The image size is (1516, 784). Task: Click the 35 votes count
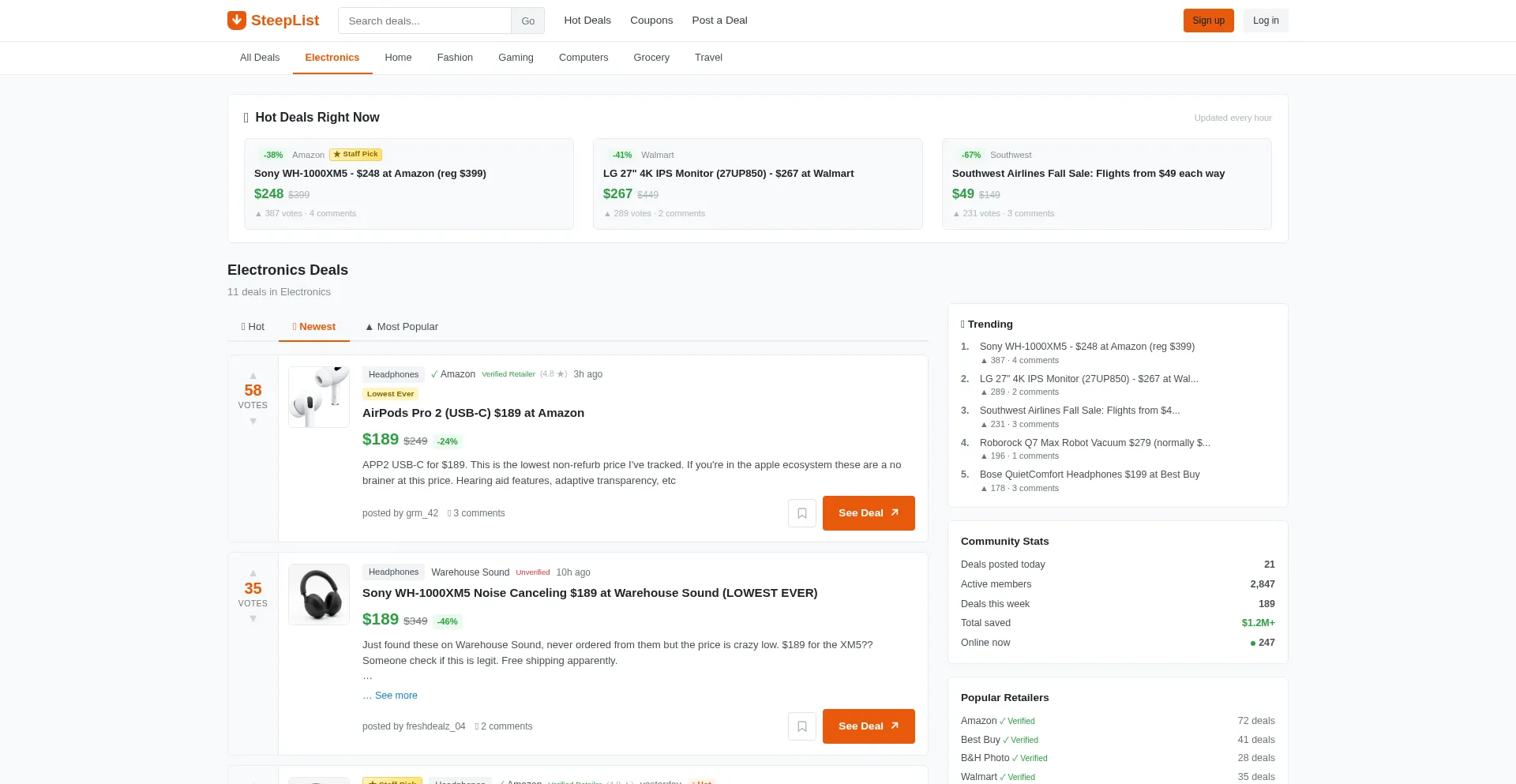click(253, 588)
